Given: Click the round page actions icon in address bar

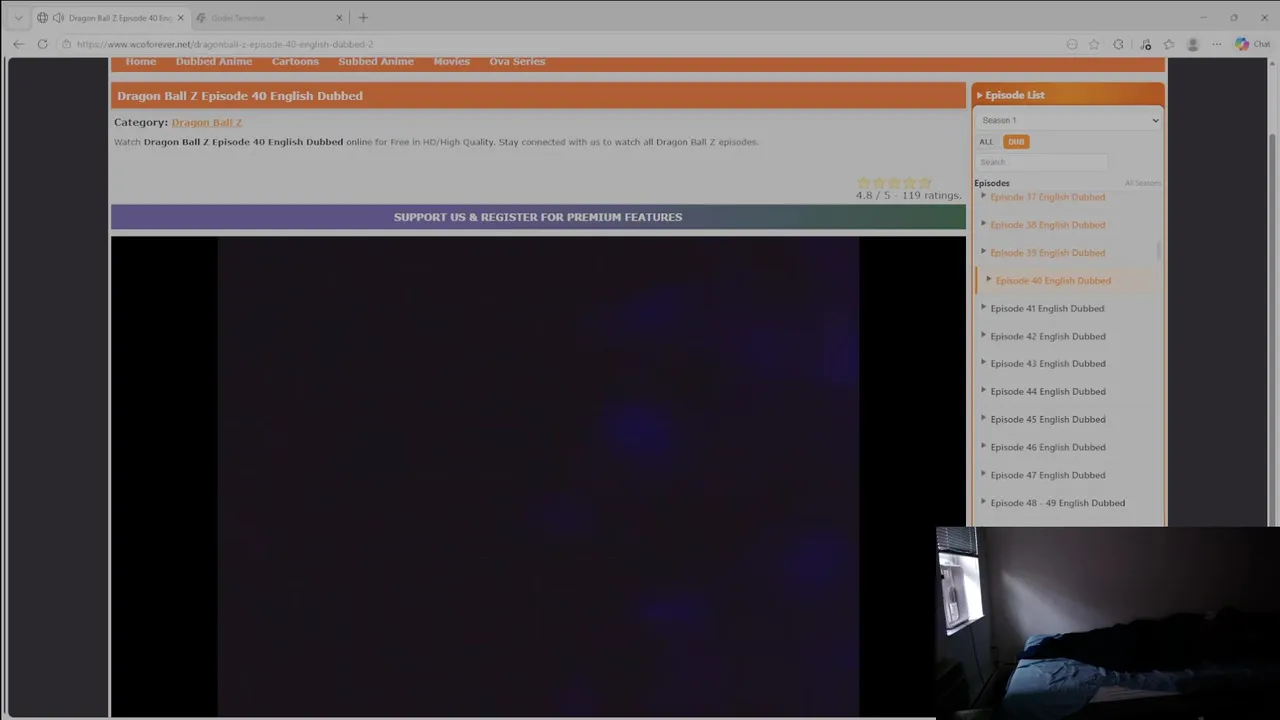Looking at the screenshot, I should click(x=1072, y=44).
